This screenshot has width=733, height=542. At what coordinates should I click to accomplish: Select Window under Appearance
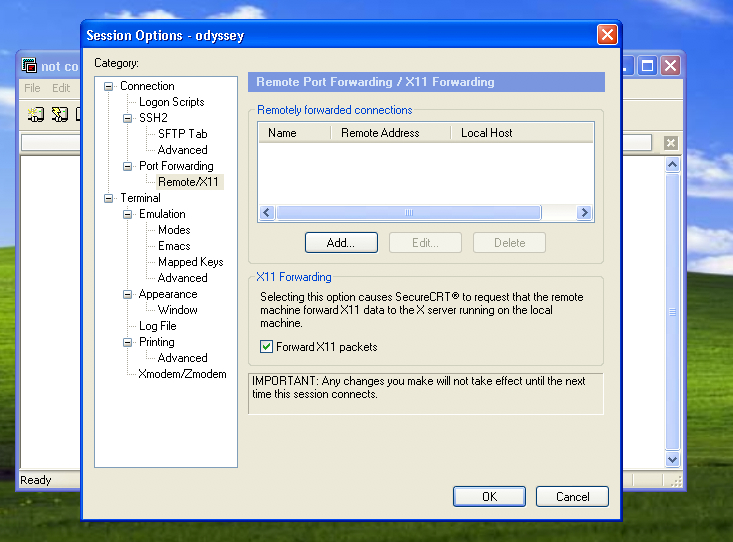pos(178,310)
